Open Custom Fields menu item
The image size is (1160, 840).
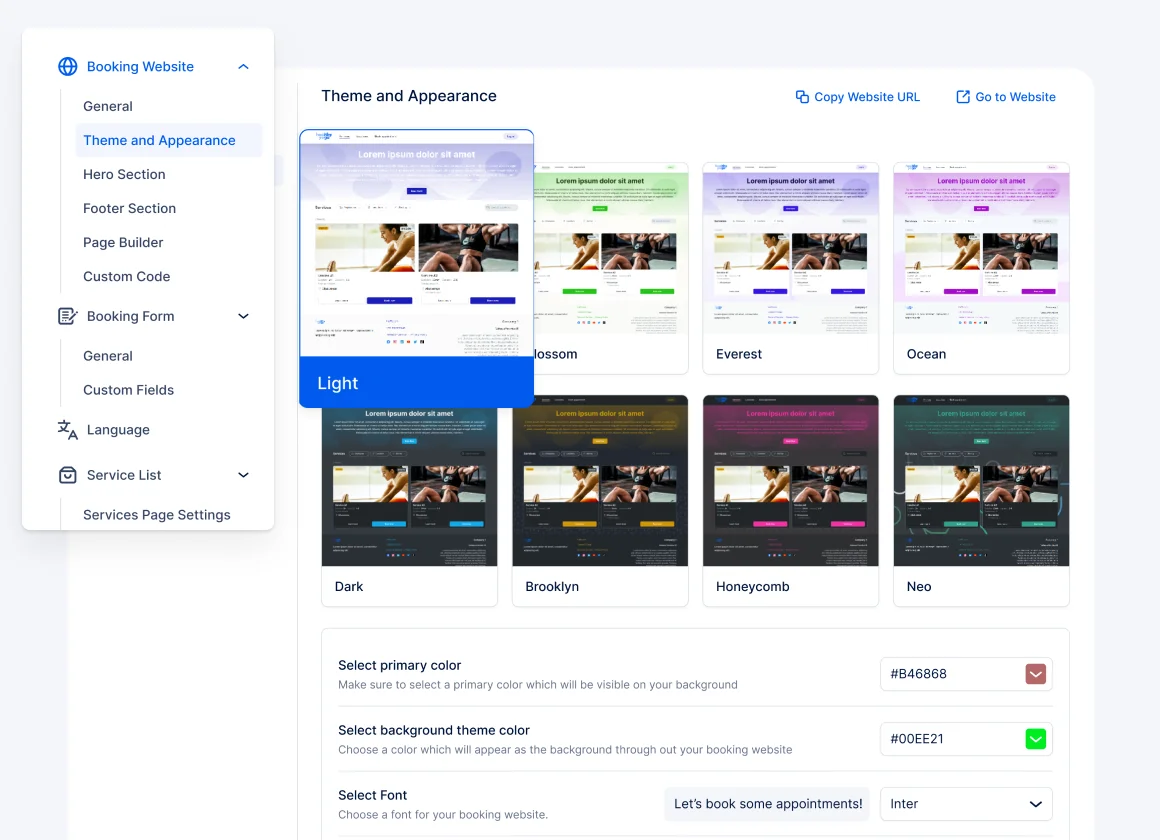pyautogui.click(x=129, y=390)
